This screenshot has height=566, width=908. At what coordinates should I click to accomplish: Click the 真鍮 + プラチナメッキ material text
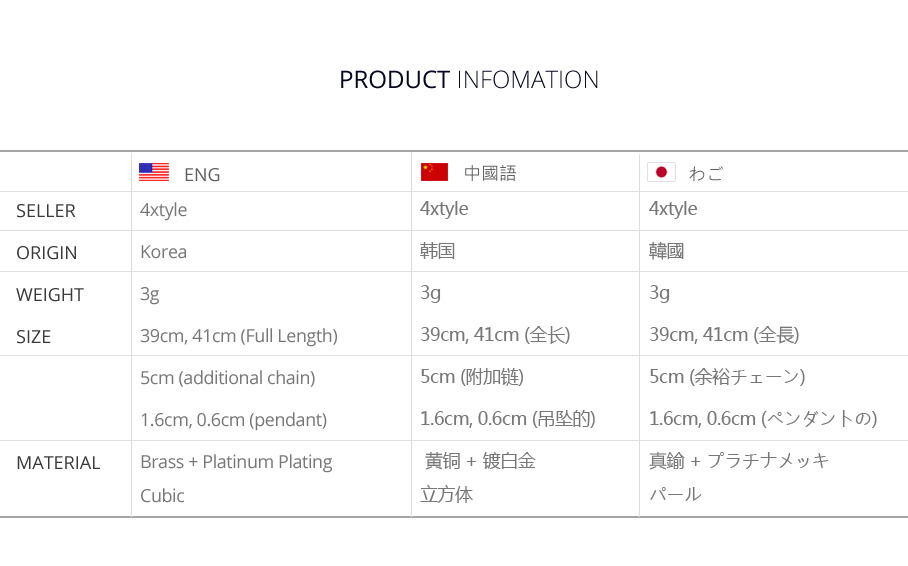739,461
